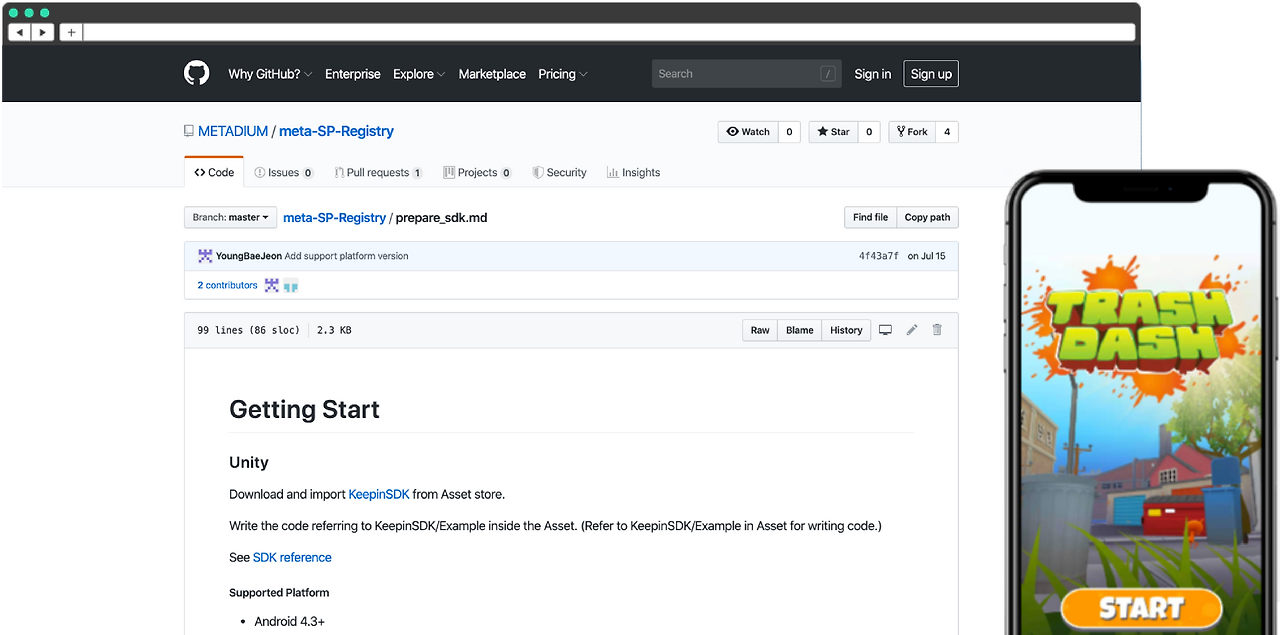Image resolution: width=1280 pixels, height=635 pixels.
Task: Click the second contributor avatar
Action: click(x=291, y=285)
